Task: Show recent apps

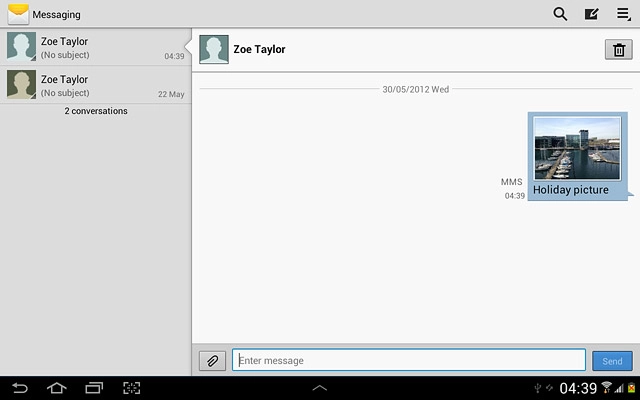Action: [94, 388]
